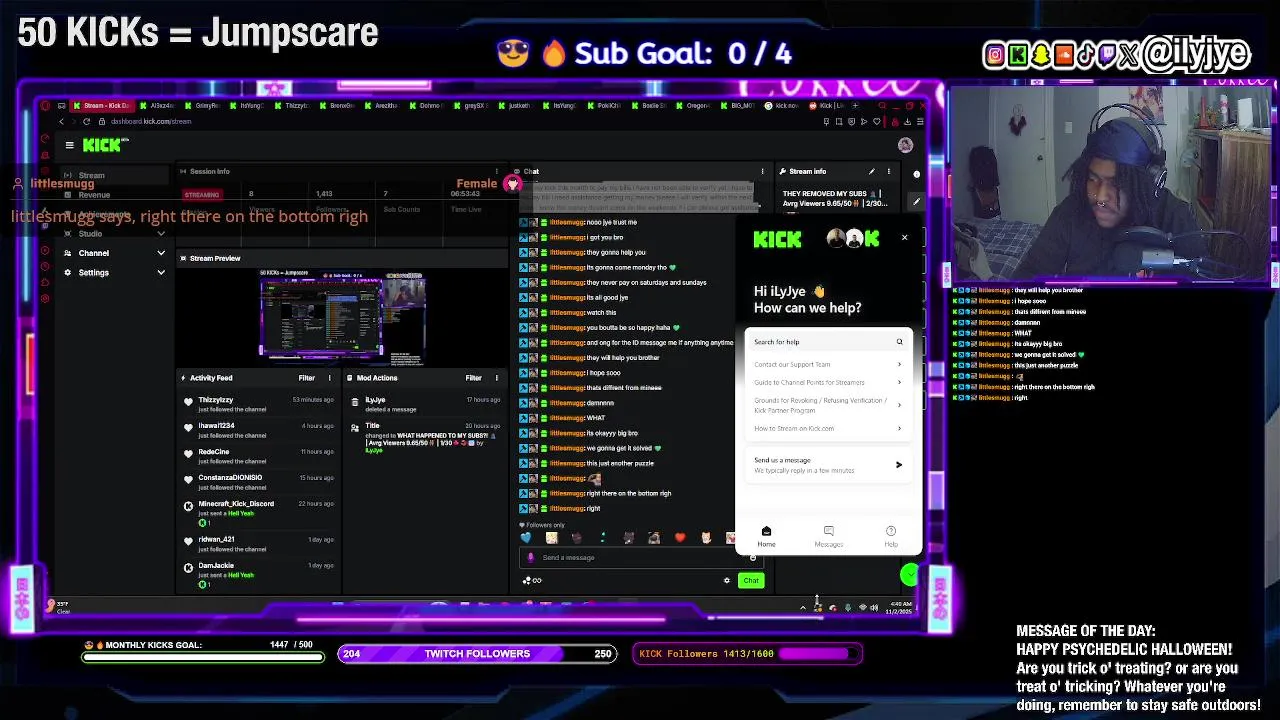Click the green Chat send button
This screenshot has height=720, width=1280.
coord(751,580)
